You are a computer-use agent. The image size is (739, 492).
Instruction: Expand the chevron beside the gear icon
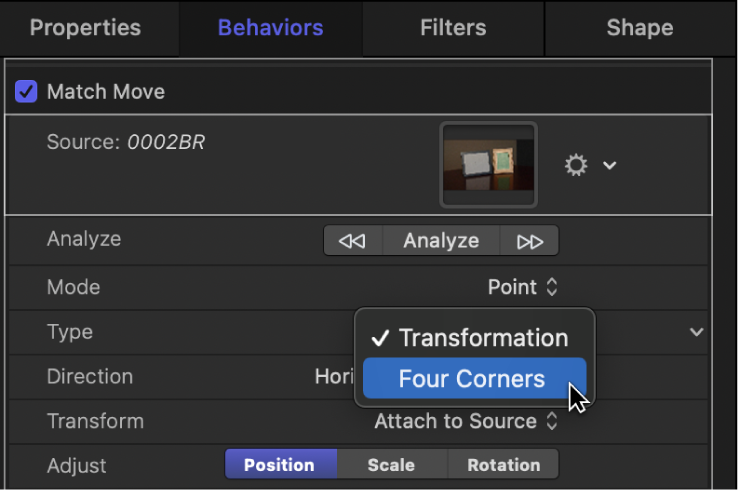coord(609,165)
